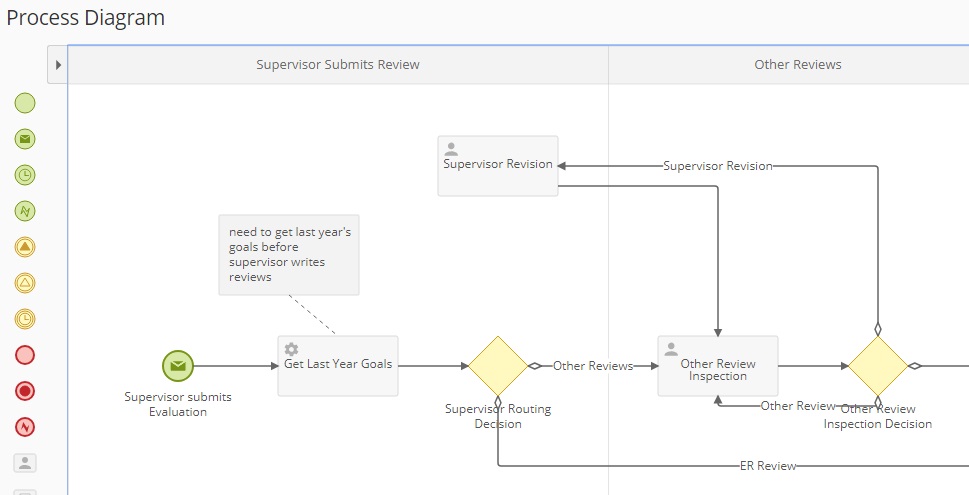The width and height of the screenshot is (969, 495).
Task: Select the yellow timer intermediate event icon
Action: click(x=25, y=319)
